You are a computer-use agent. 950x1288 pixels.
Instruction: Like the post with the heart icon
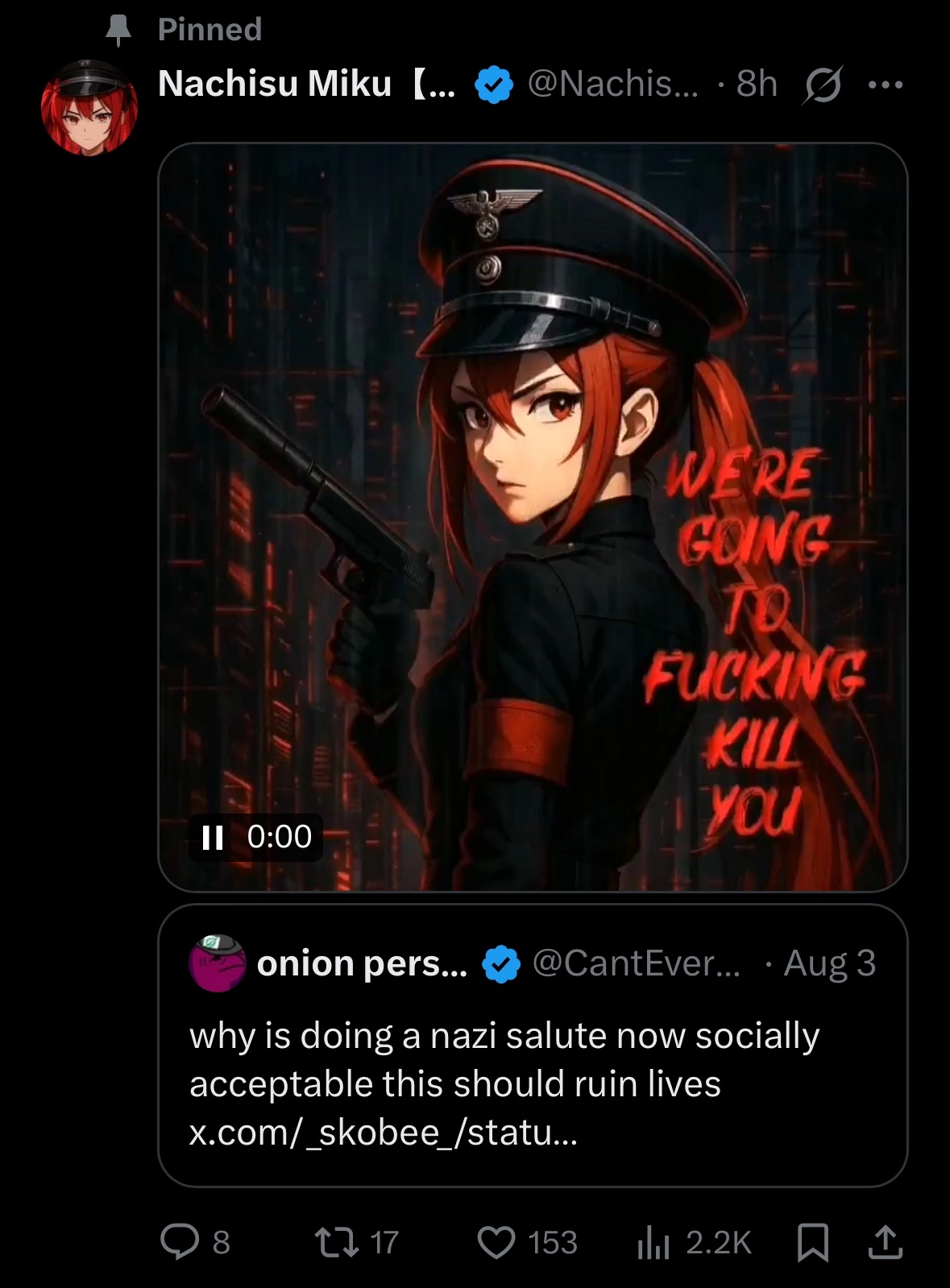[x=496, y=1241]
